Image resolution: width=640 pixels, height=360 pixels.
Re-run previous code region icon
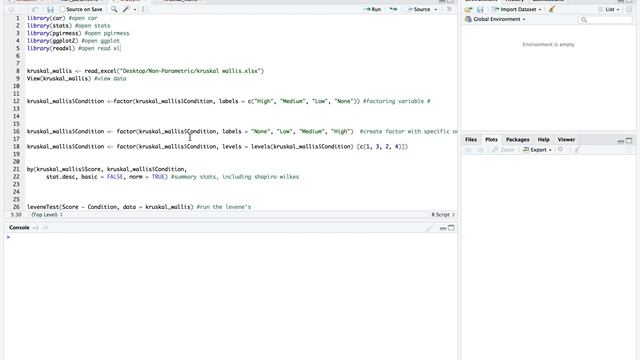point(393,9)
